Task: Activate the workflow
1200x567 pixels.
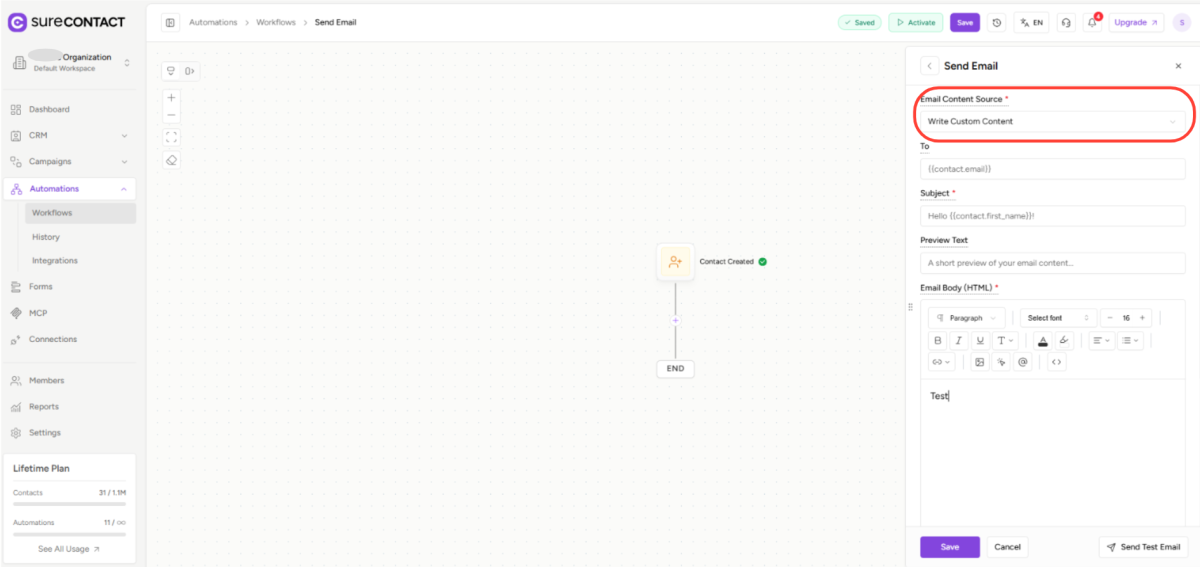Action: tap(915, 22)
